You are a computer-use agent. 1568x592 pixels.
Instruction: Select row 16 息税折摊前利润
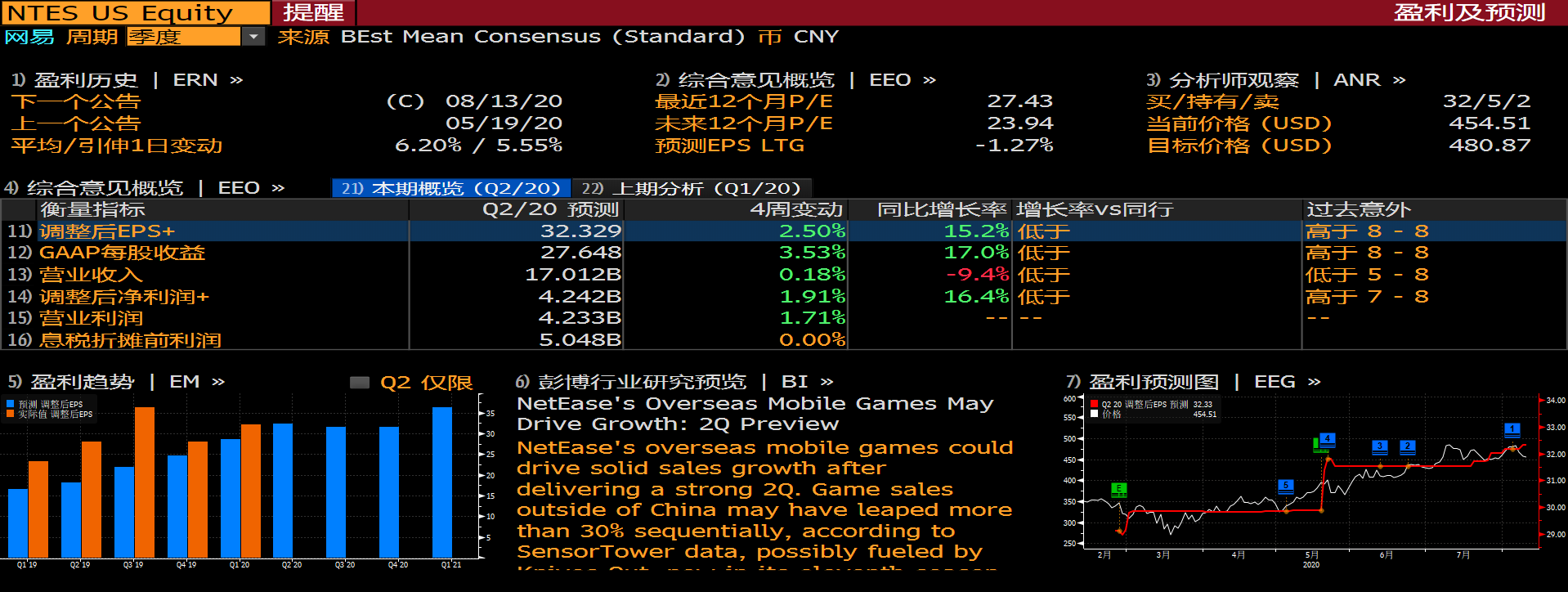pyautogui.click(x=784, y=339)
